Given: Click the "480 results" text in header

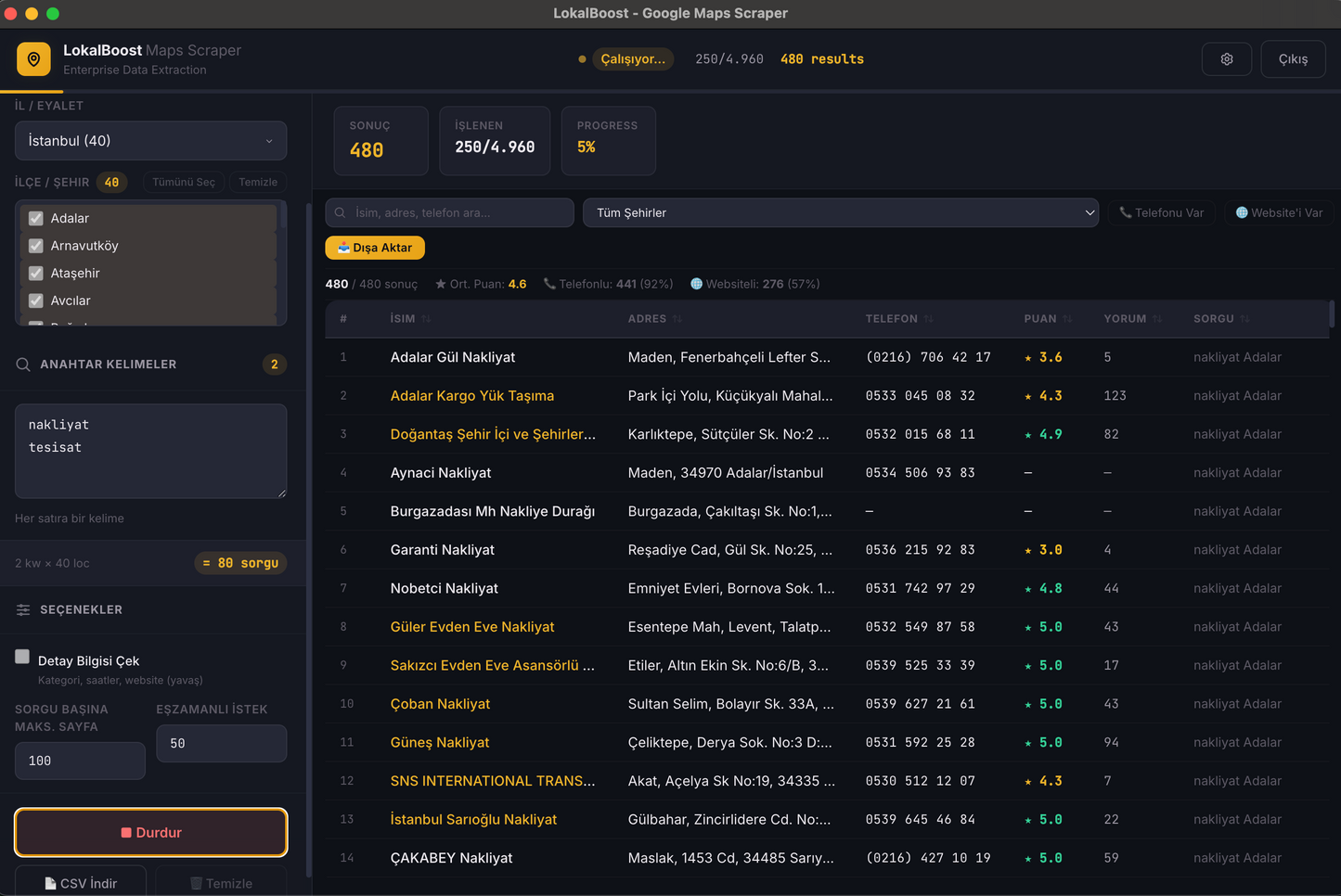Looking at the screenshot, I should 822,59.
